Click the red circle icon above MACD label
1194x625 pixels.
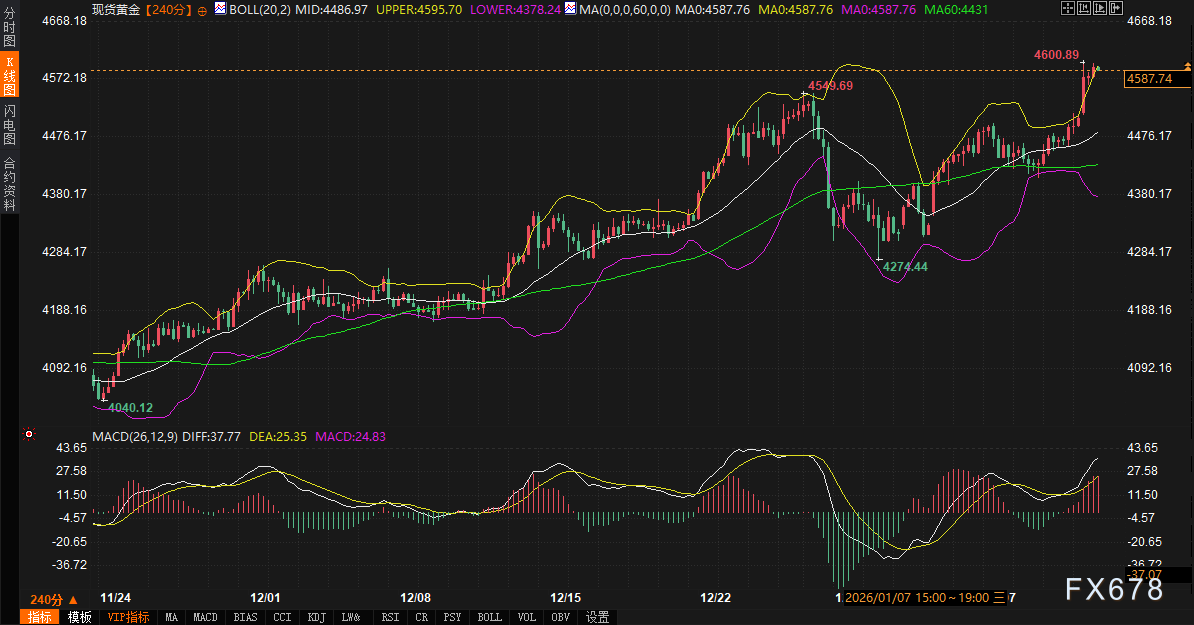[29, 434]
